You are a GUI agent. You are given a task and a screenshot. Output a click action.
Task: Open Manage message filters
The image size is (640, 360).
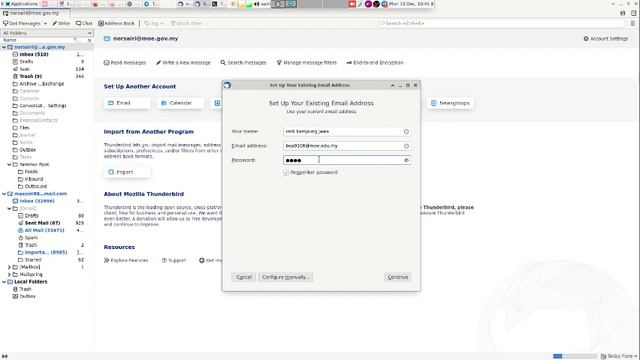pos(307,63)
